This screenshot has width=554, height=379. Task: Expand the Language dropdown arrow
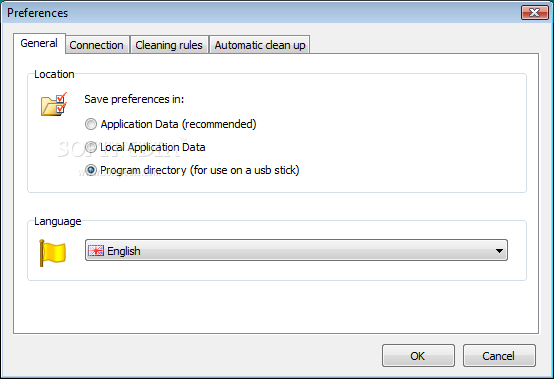tap(499, 250)
